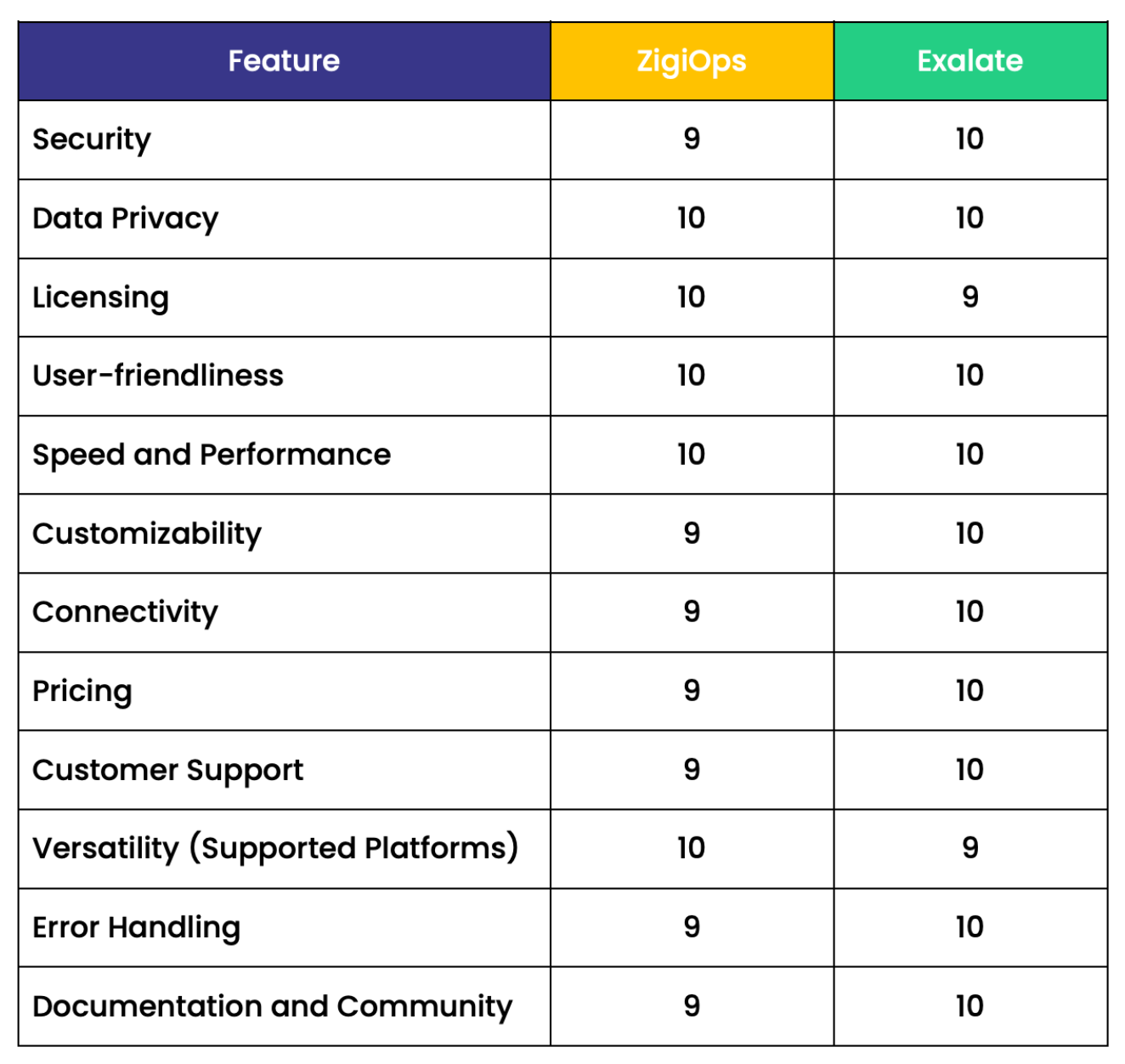Click ZigiOps score for Security

pyautogui.click(x=692, y=139)
